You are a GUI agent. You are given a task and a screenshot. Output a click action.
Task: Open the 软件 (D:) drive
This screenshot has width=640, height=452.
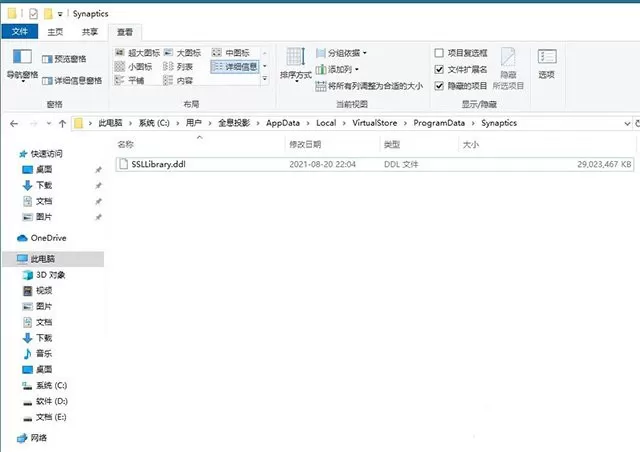point(45,401)
